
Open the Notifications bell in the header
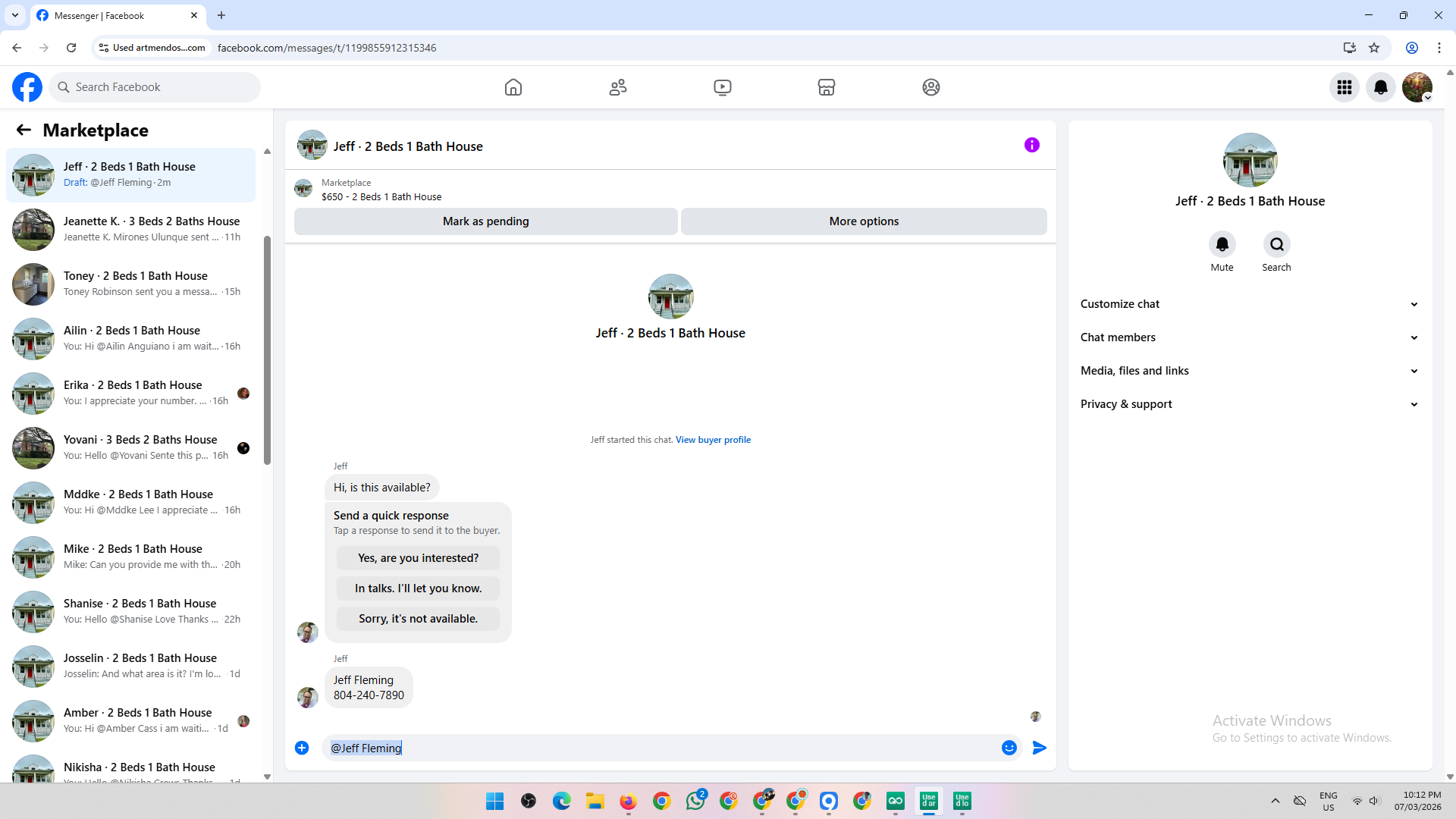[x=1381, y=87]
